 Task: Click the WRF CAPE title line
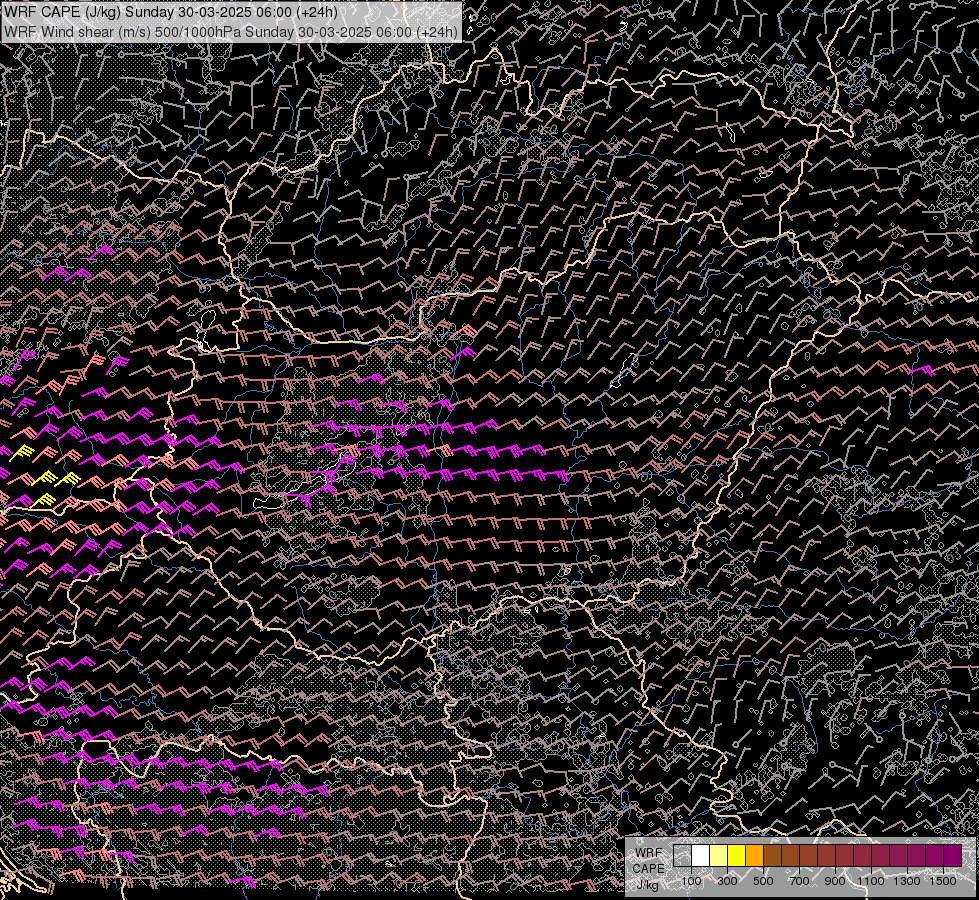(x=170, y=12)
